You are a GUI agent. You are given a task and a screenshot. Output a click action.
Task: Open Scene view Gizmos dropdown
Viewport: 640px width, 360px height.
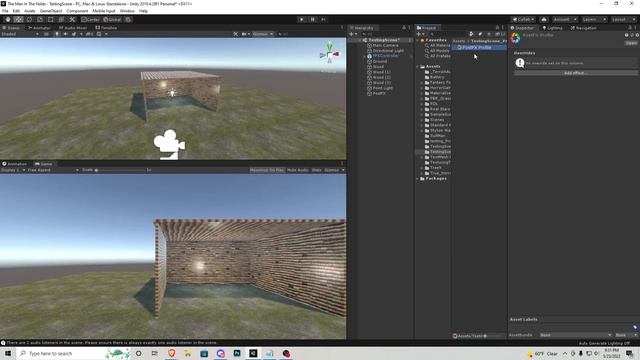click(x=263, y=34)
